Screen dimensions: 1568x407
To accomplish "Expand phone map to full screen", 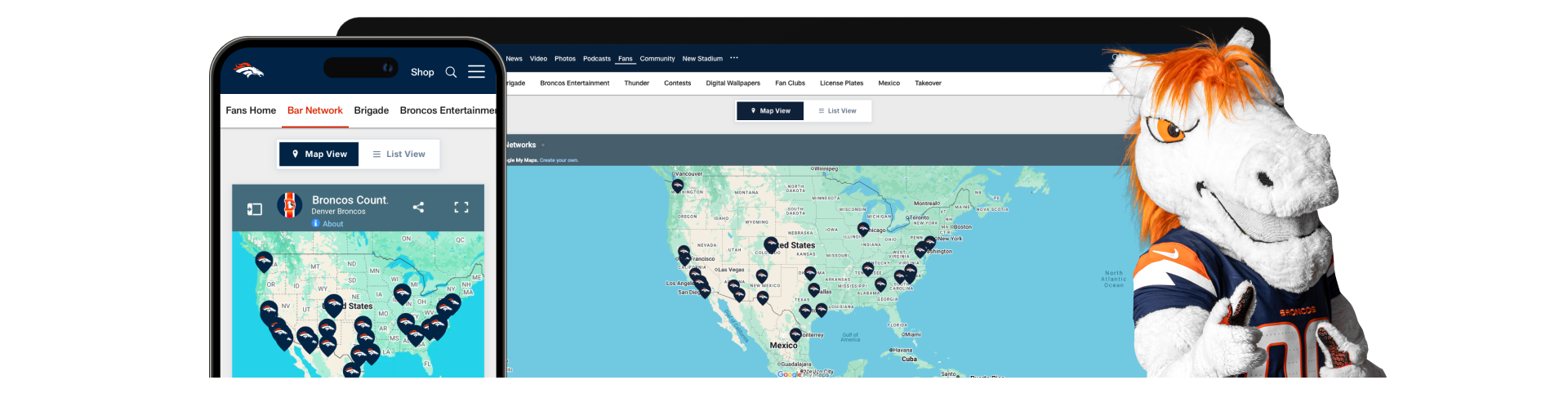I will (x=461, y=208).
